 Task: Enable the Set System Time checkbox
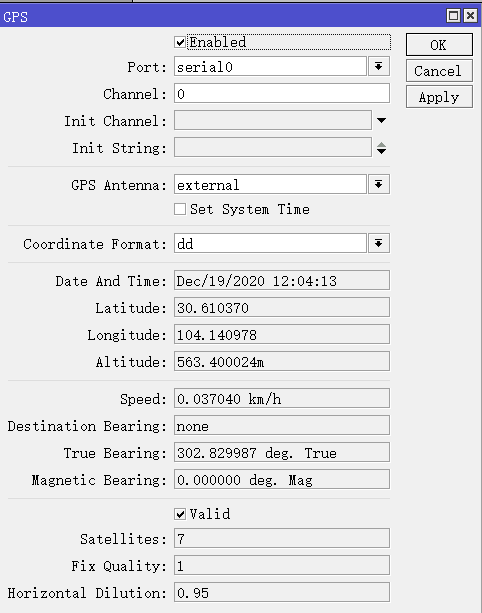(x=180, y=209)
